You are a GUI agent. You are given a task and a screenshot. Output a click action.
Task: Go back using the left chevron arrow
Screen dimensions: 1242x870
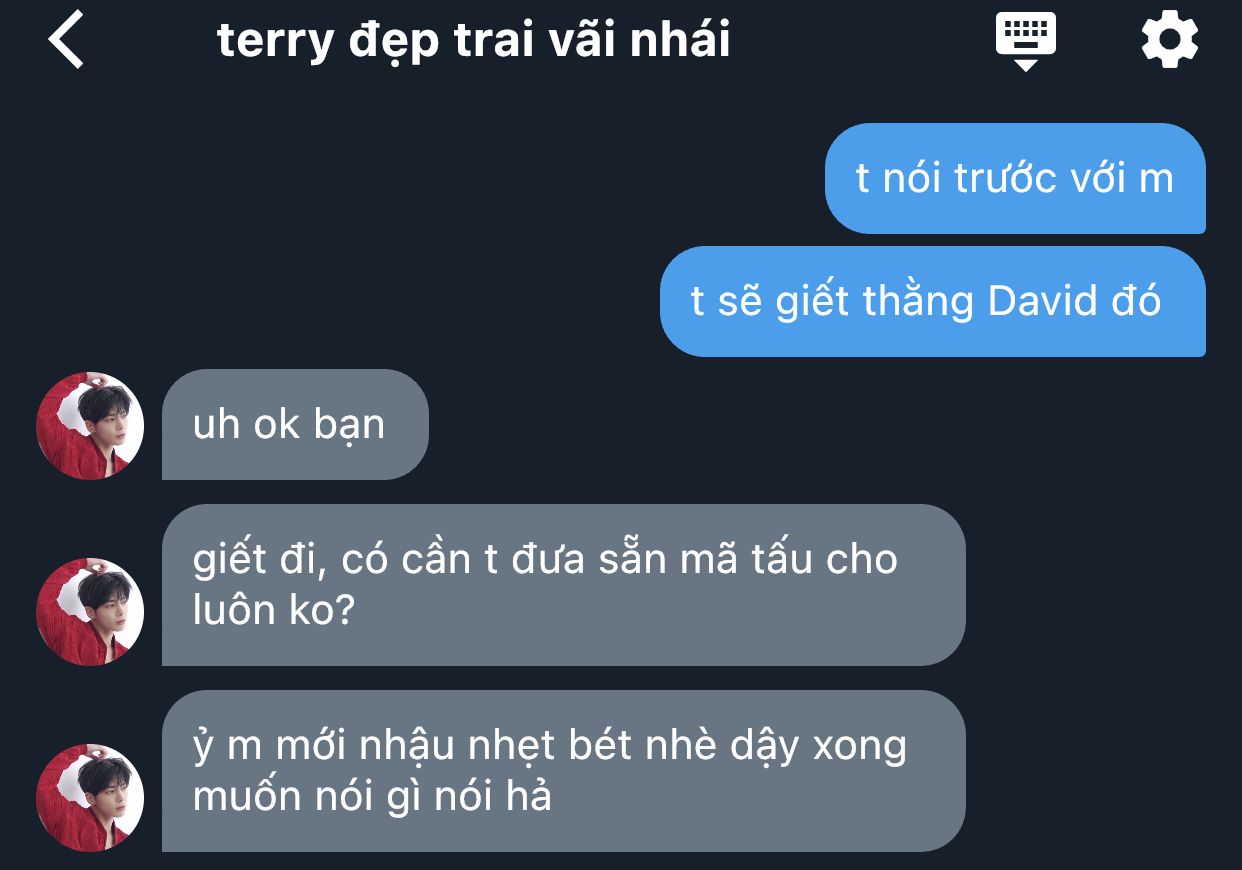coord(66,40)
